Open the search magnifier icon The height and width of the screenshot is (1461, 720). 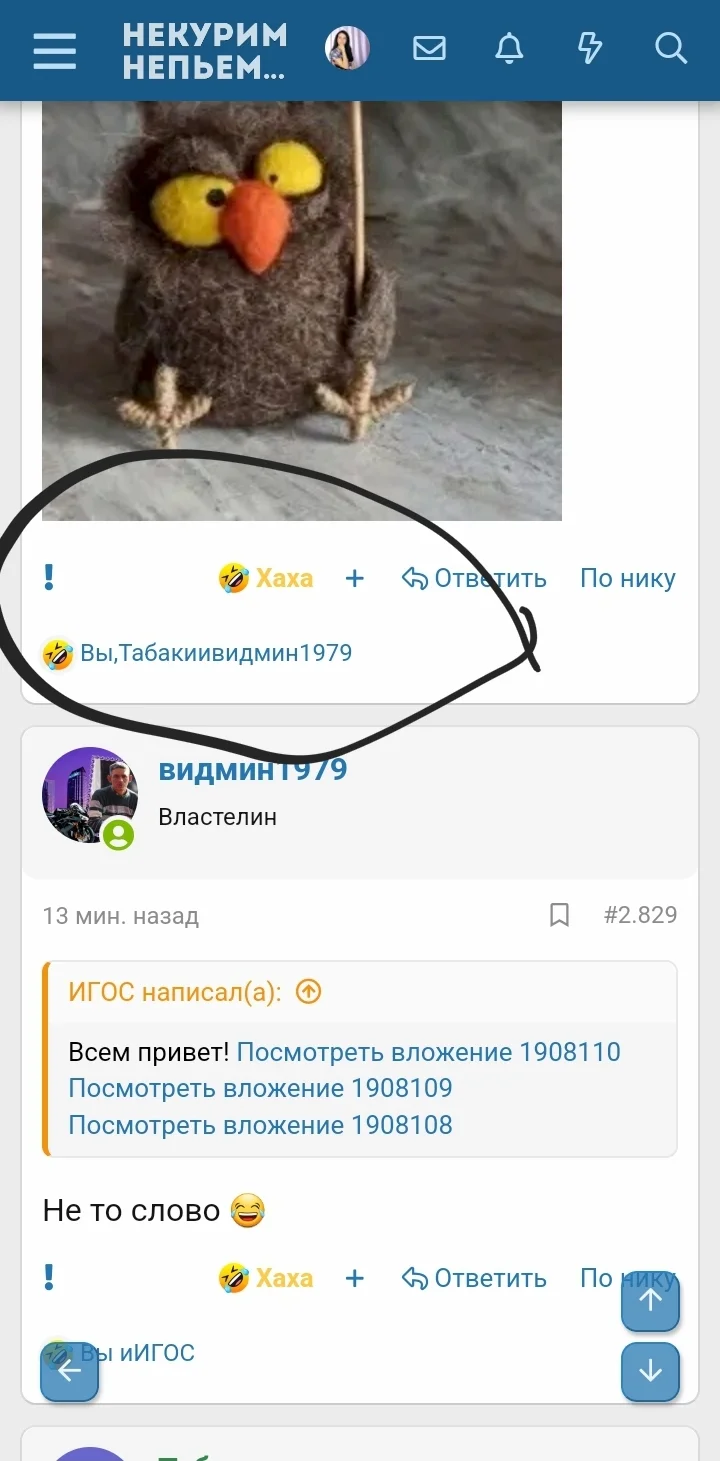click(x=671, y=48)
